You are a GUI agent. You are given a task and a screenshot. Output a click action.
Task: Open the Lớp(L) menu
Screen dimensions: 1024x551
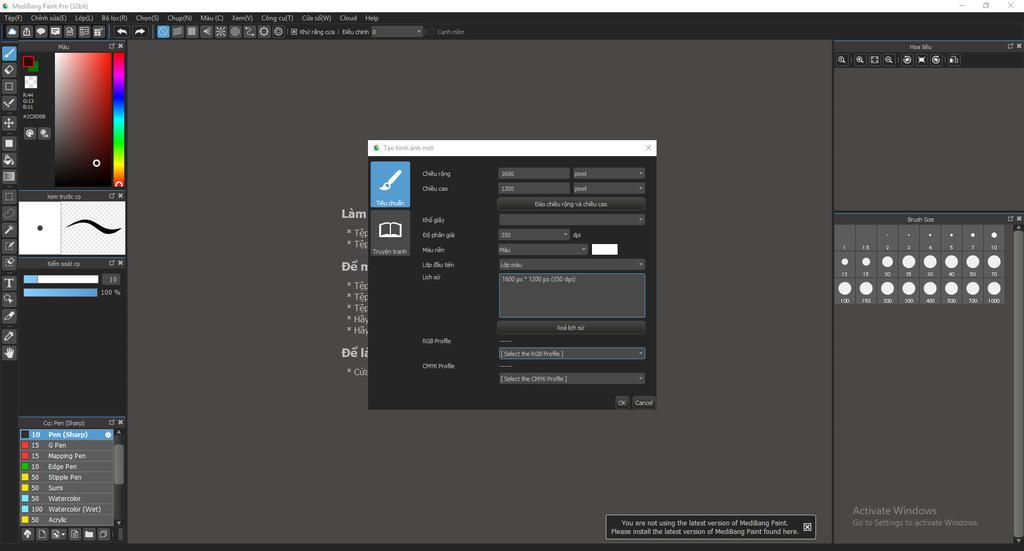tap(84, 18)
